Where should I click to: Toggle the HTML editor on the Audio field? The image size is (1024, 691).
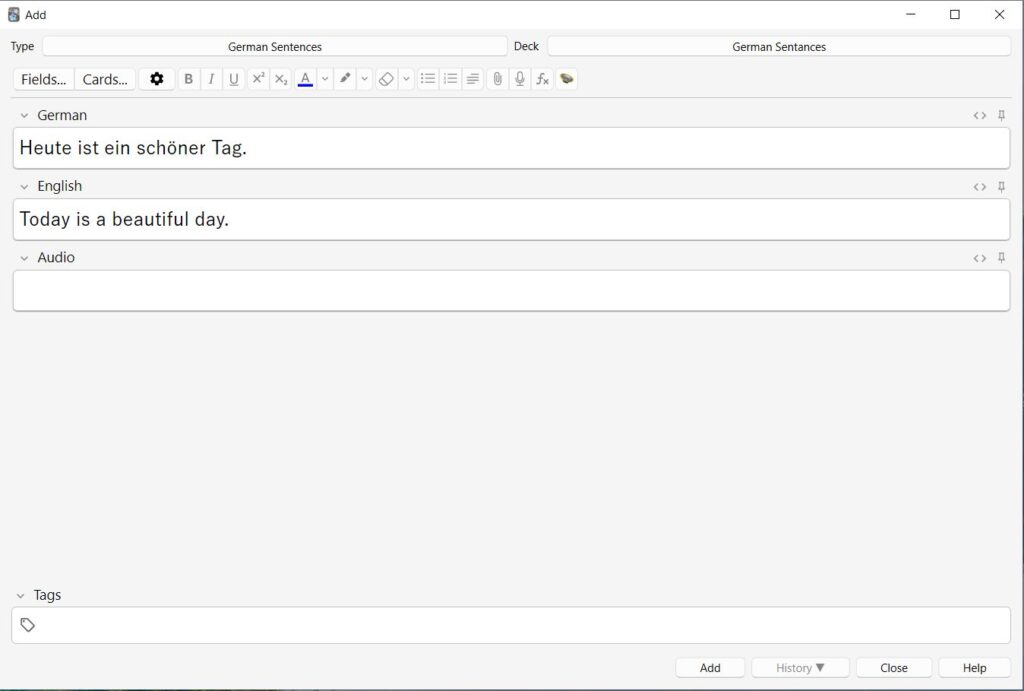(979, 257)
